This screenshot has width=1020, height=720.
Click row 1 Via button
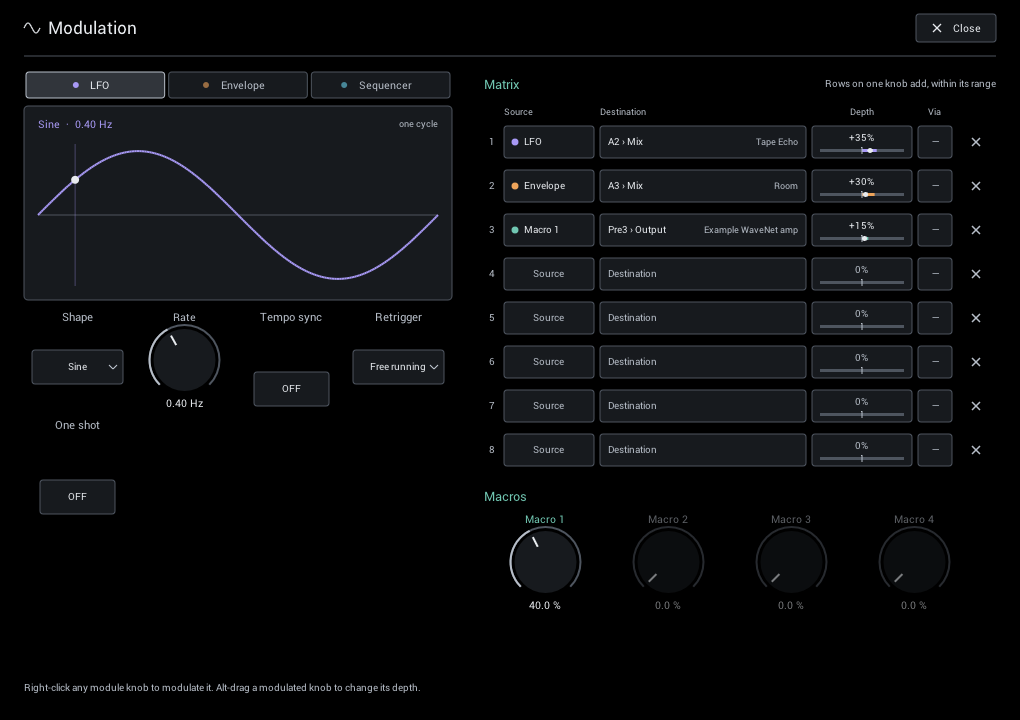point(935,142)
